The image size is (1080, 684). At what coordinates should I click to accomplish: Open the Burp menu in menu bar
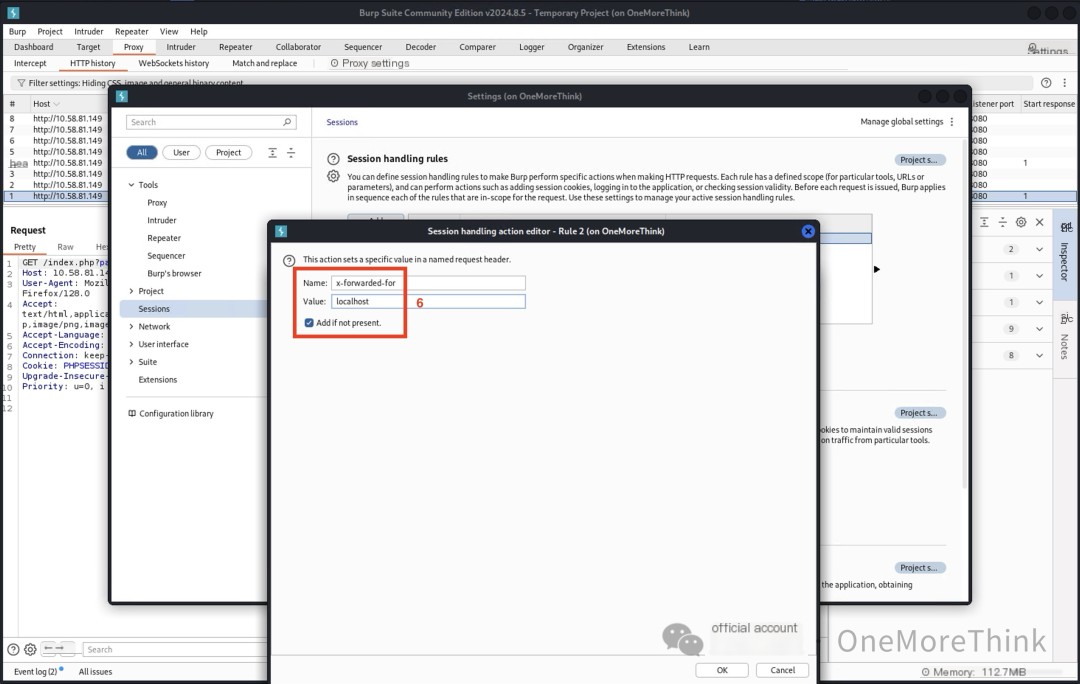pos(17,32)
